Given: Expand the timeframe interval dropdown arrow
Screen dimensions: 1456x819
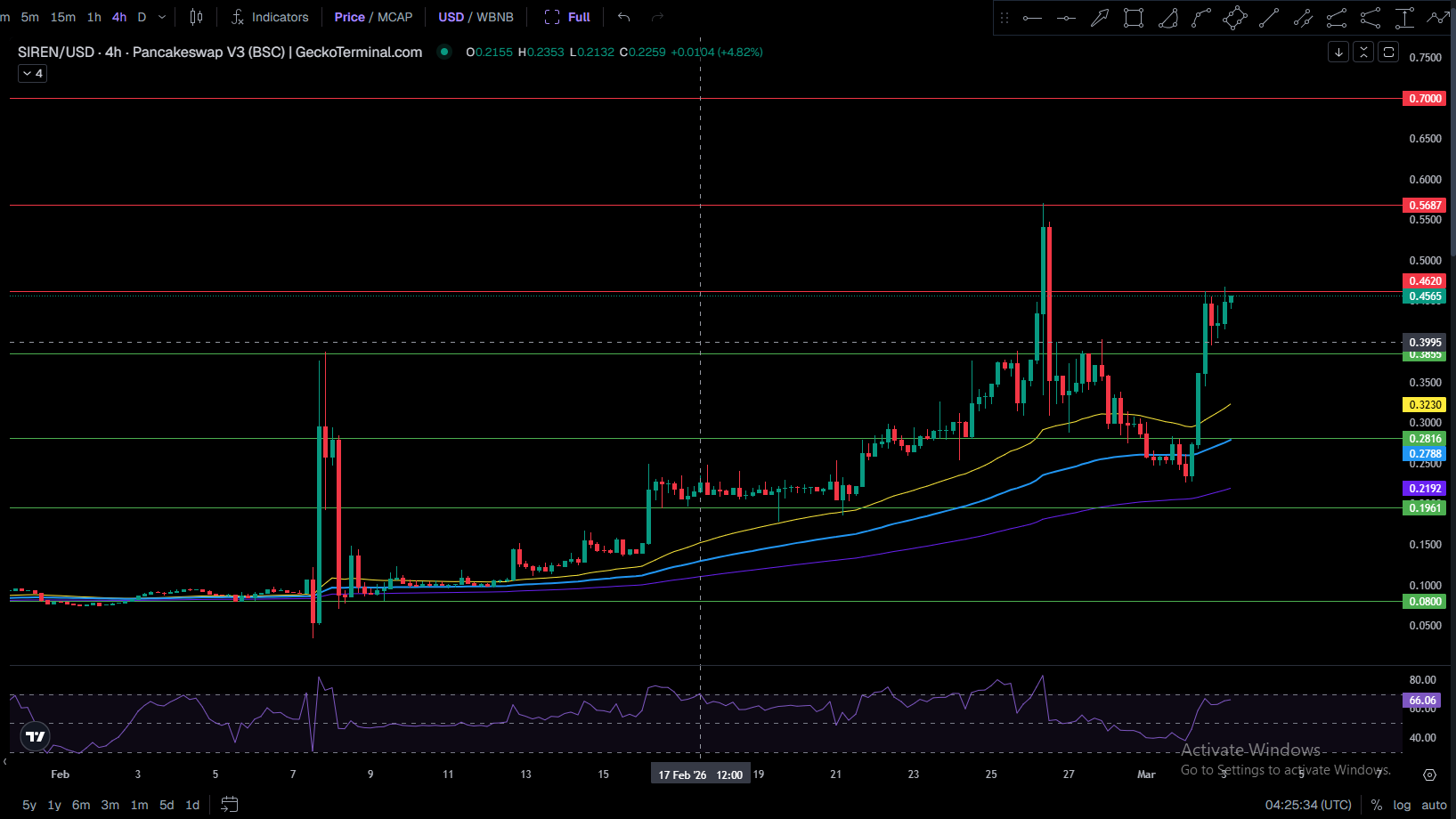Looking at the screenshot, I should pos(162,17).
